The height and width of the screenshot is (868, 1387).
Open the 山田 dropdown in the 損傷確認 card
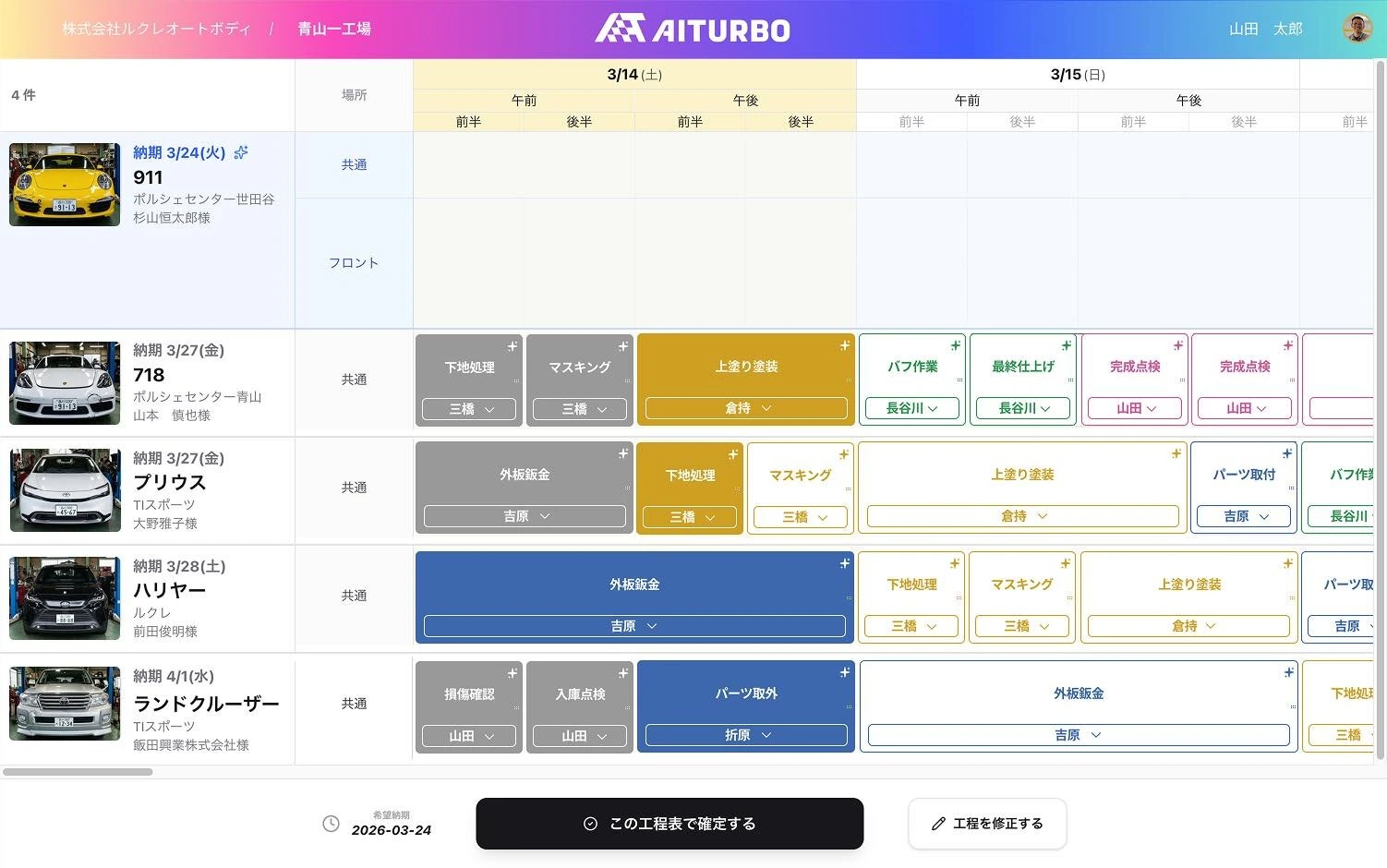pos(469,736)
